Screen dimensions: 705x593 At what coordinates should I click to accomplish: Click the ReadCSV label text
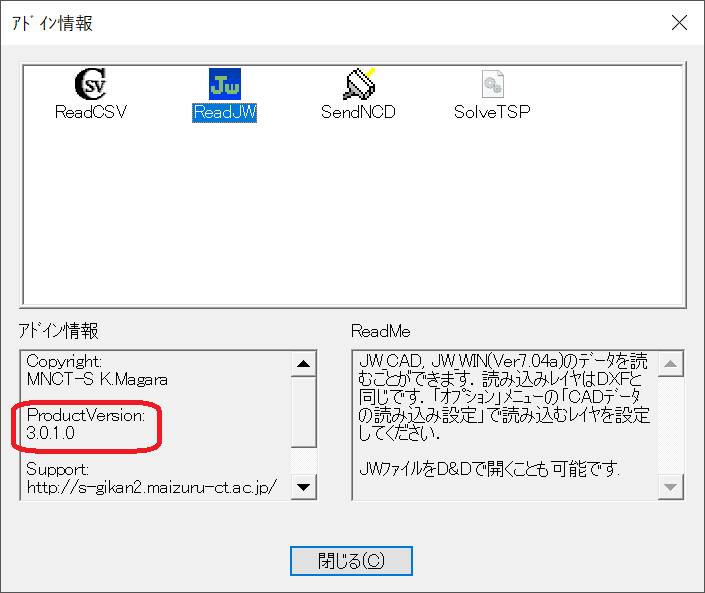[91, 113]
